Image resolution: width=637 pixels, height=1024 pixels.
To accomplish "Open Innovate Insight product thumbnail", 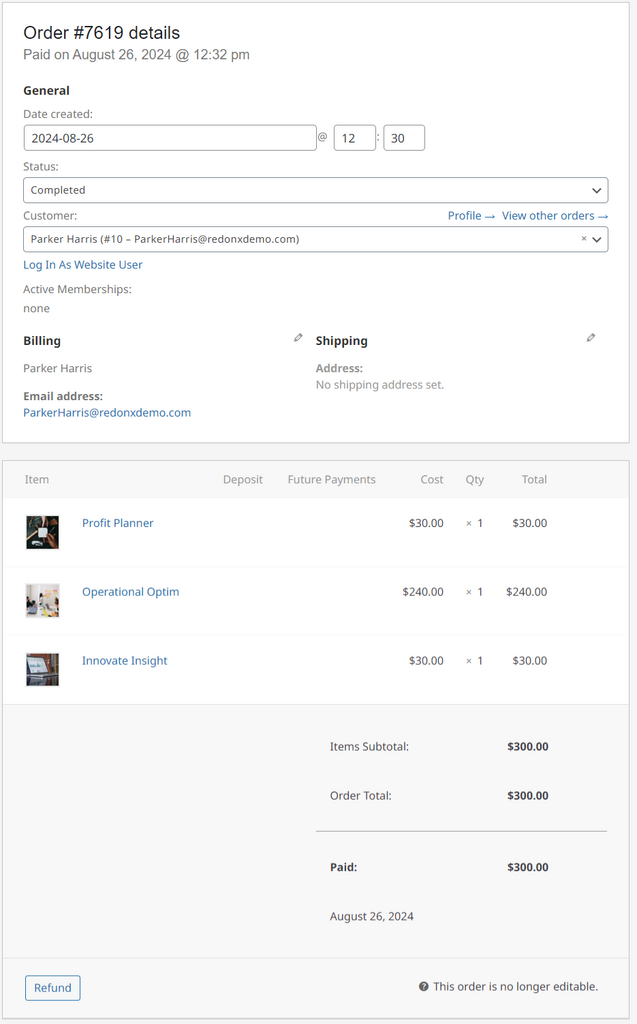I will pyautogui.click(x=42, y=669).
